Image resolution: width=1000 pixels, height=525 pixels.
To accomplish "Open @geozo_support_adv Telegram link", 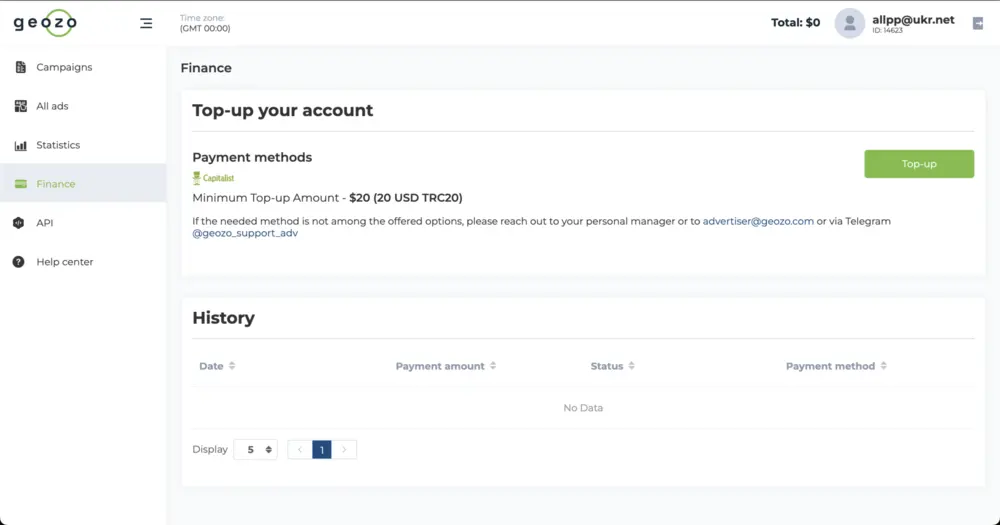I will [245, 233].
